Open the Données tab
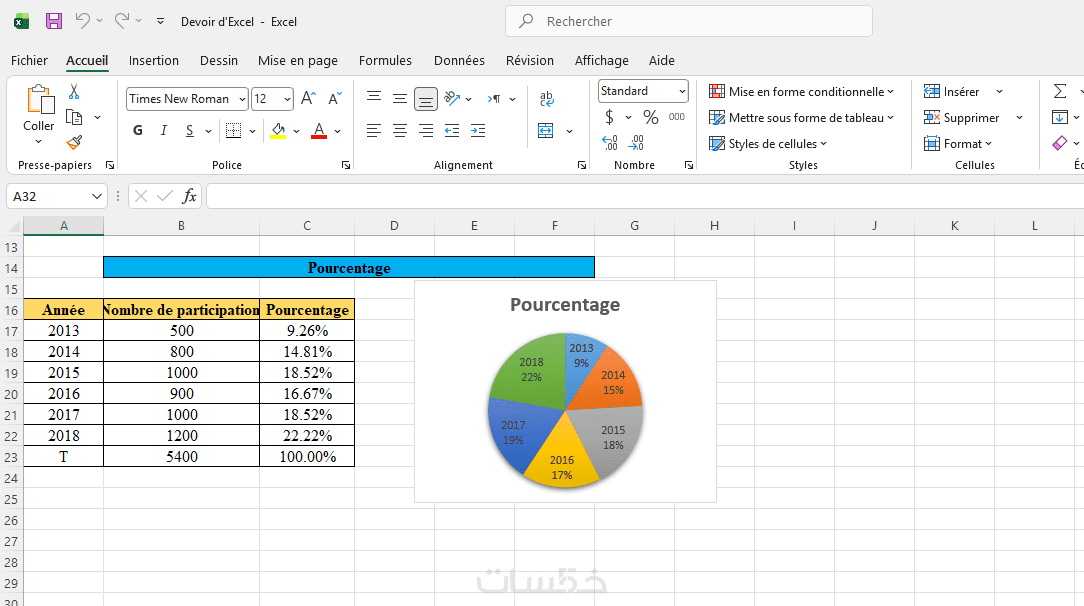Screen dimensions: 1084x606 tap(459, 60)
